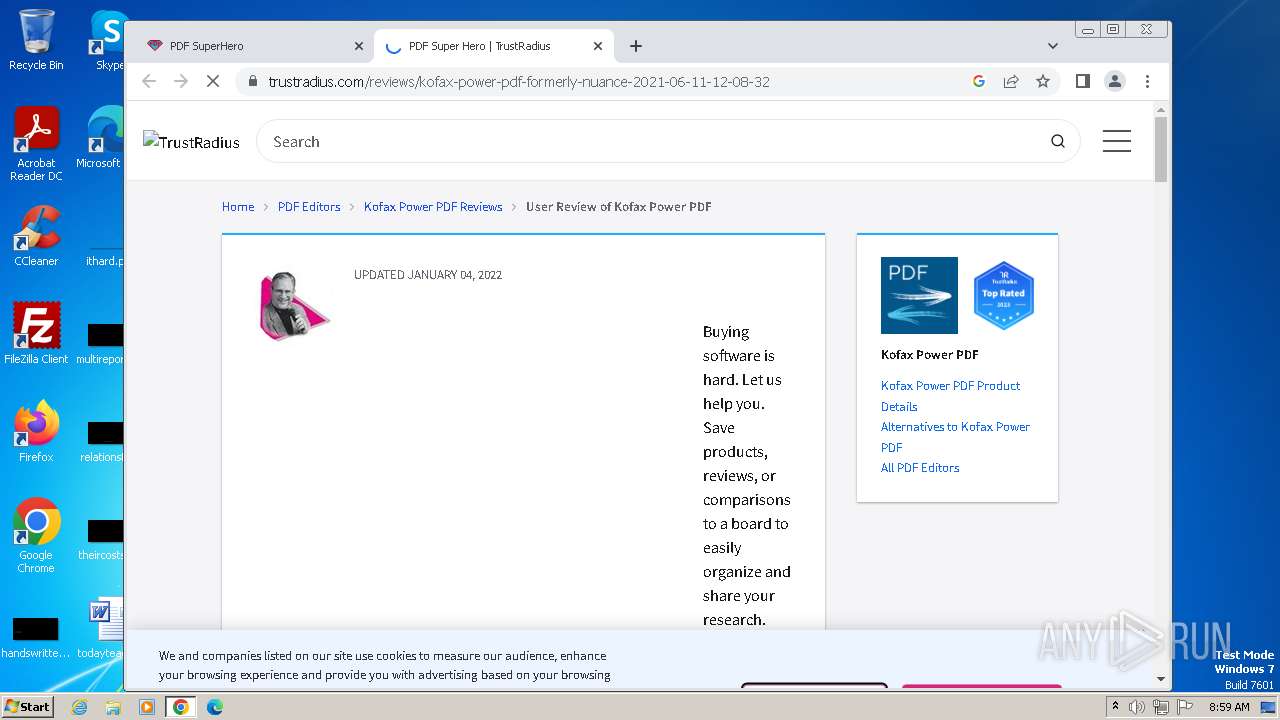This screenshot has height=720, width=1280.
Task: Open Kofax Power PDF Product Details
Action: (x=950, y=396)
